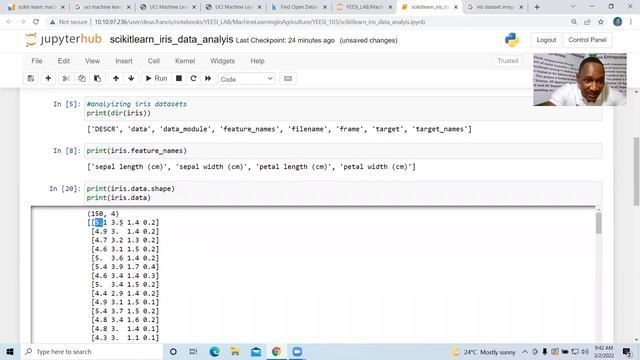Open the File menu
The width and height of the screenshot is (640, 360).
pyautogui.click(x=37, y=61)
